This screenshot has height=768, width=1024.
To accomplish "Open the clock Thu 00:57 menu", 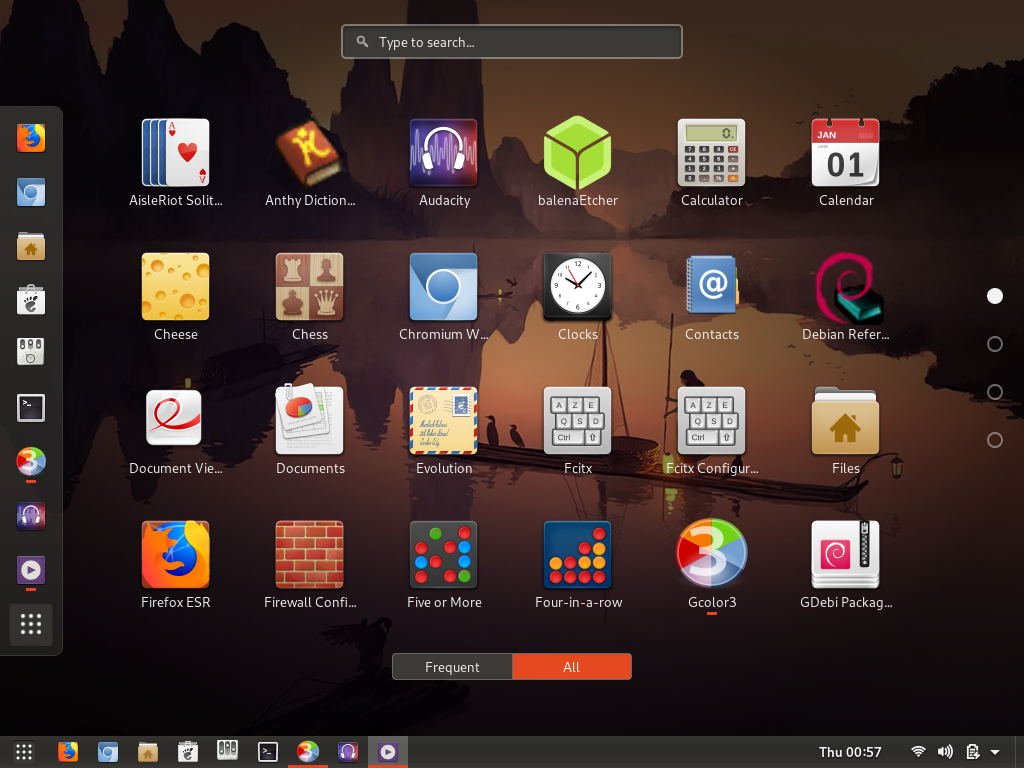I will coord(850,752).
